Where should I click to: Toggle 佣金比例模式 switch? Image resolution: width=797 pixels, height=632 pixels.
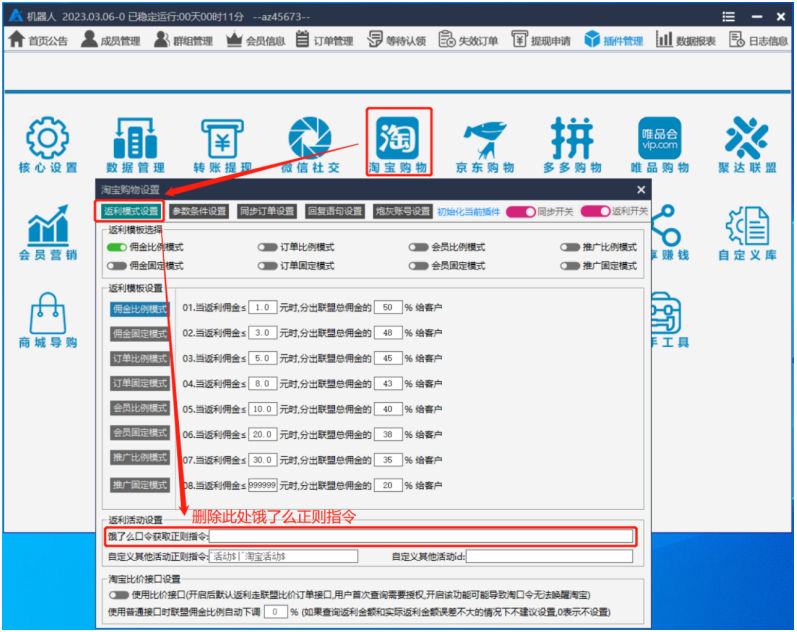click(x=116, y=247)
